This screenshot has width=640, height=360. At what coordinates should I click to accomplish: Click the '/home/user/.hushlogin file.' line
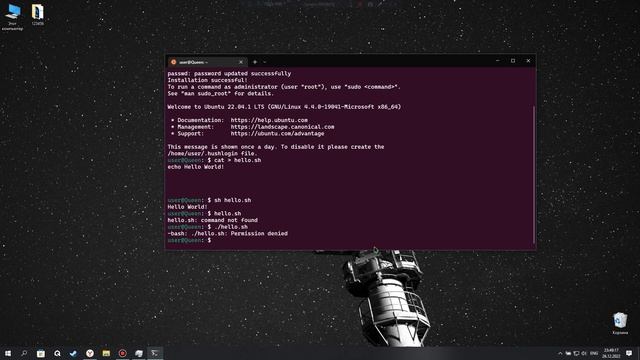(212, 154)
